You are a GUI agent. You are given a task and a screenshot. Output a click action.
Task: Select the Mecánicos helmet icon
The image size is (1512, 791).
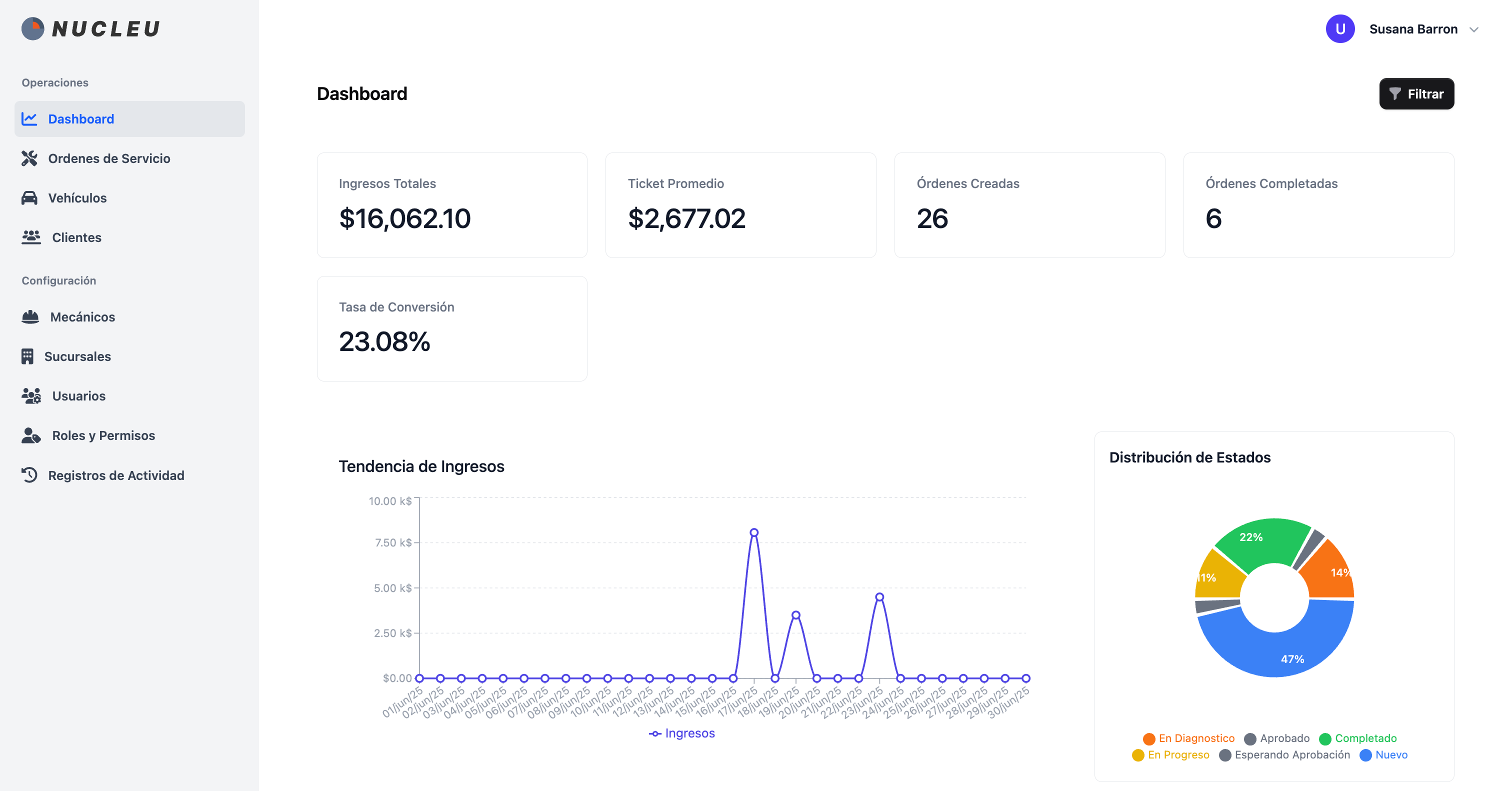[x=30, y=317]
